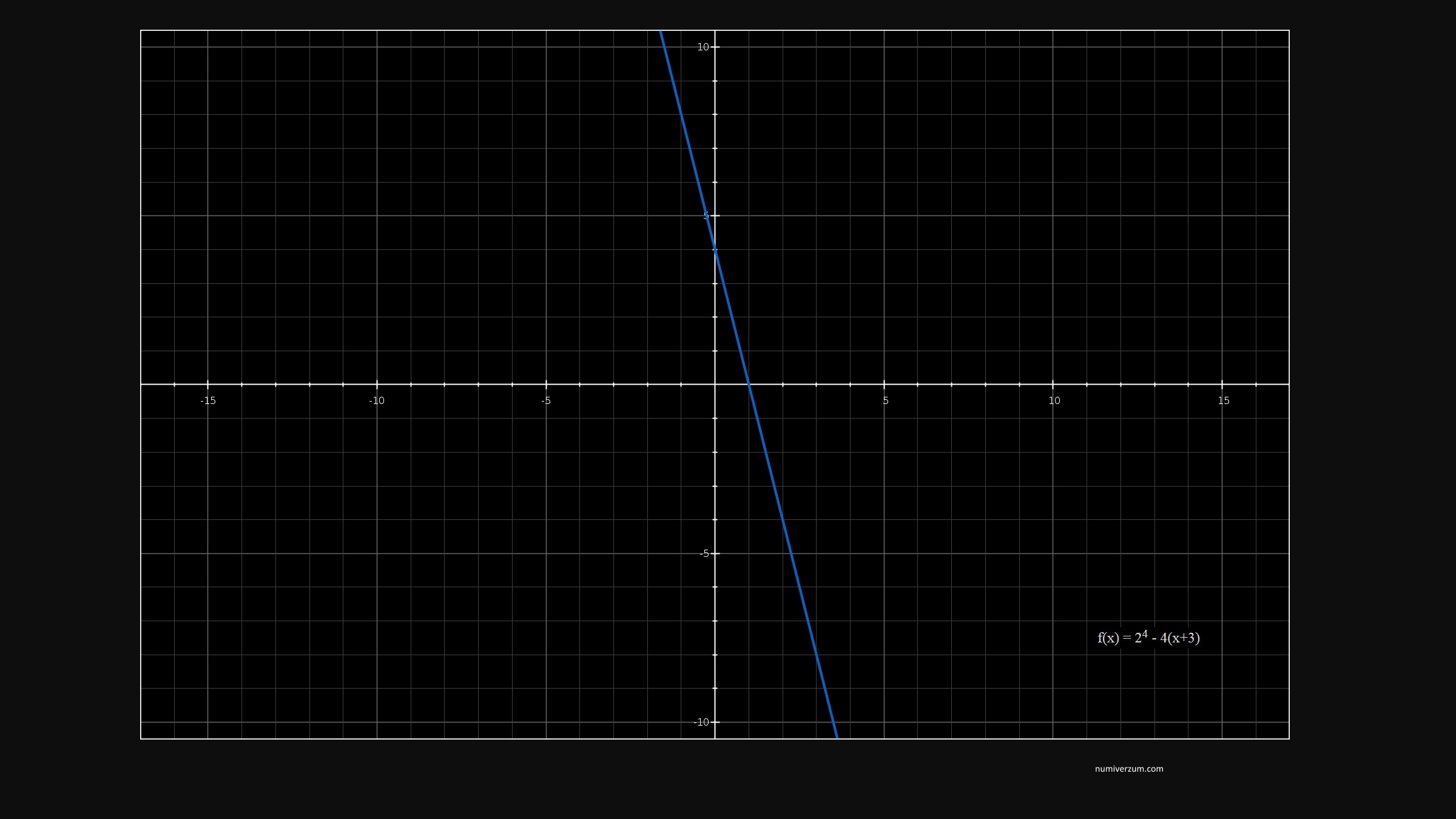Screen dimensions: 1456x819
Task: Click the 15 x-axis label
Action: [1224, 401]
